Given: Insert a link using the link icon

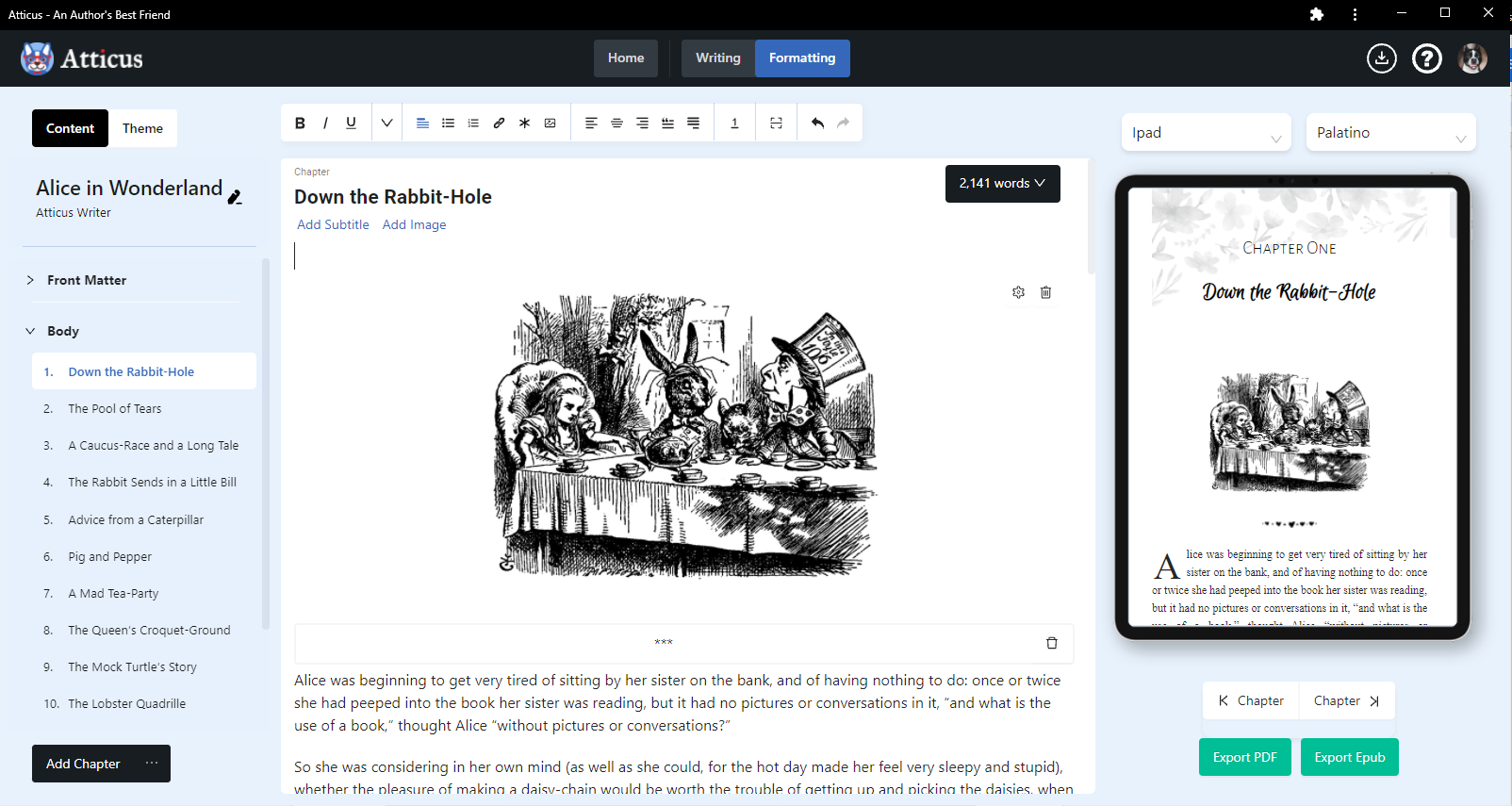Looking at the screenshot, I should coord(499,123).
